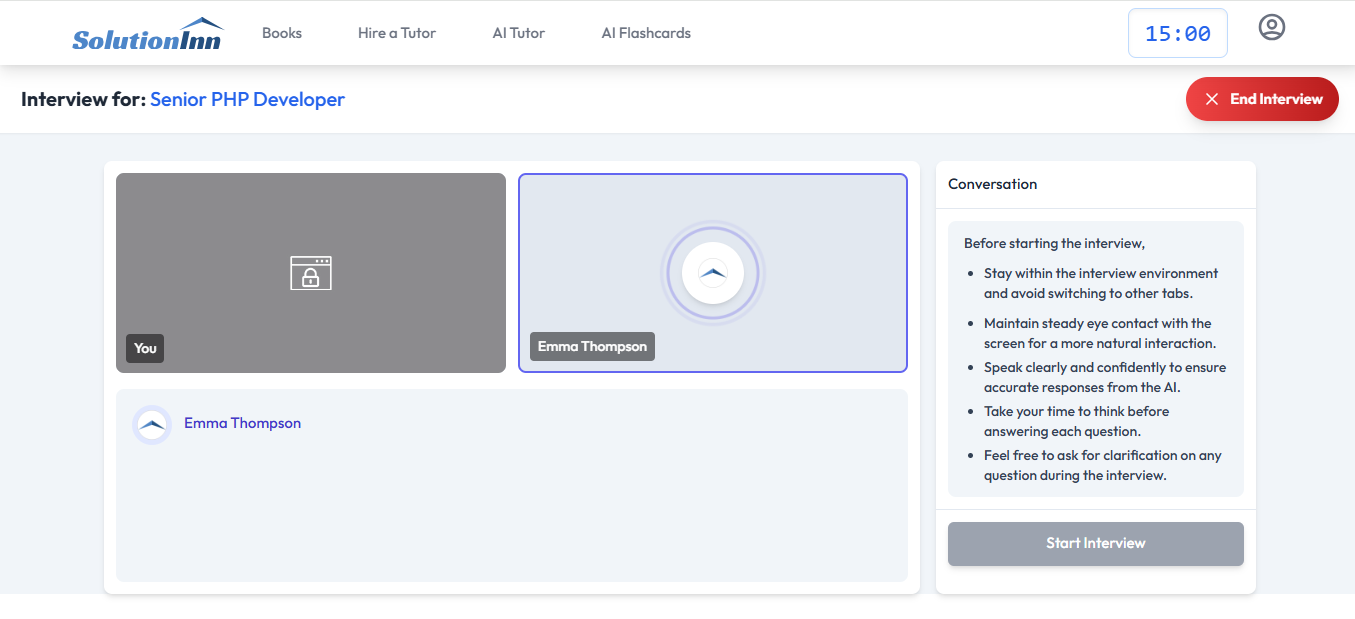Open the Books menu item

(x=282, y=33)
